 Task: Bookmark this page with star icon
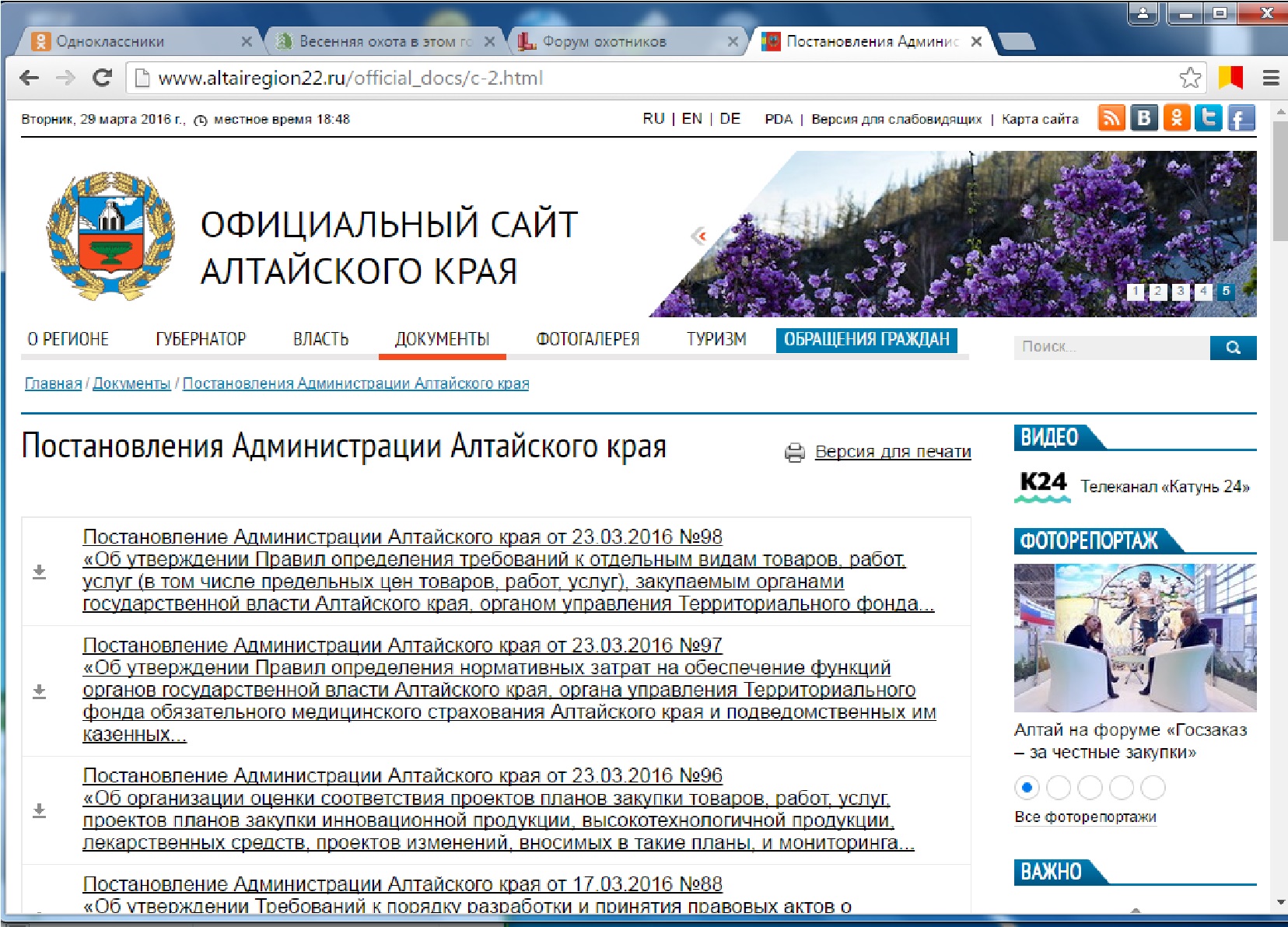pos(1189,78)
